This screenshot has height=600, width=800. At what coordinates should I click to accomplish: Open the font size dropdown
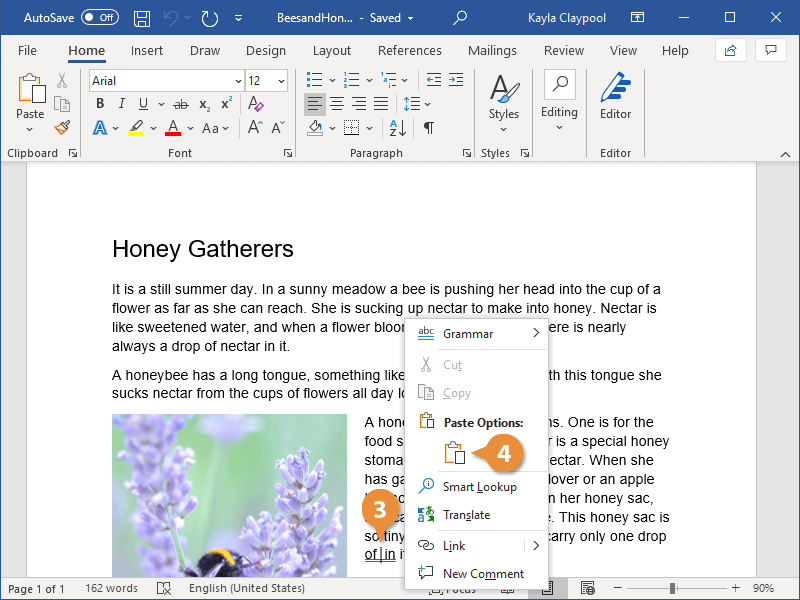tap(267, 81)
